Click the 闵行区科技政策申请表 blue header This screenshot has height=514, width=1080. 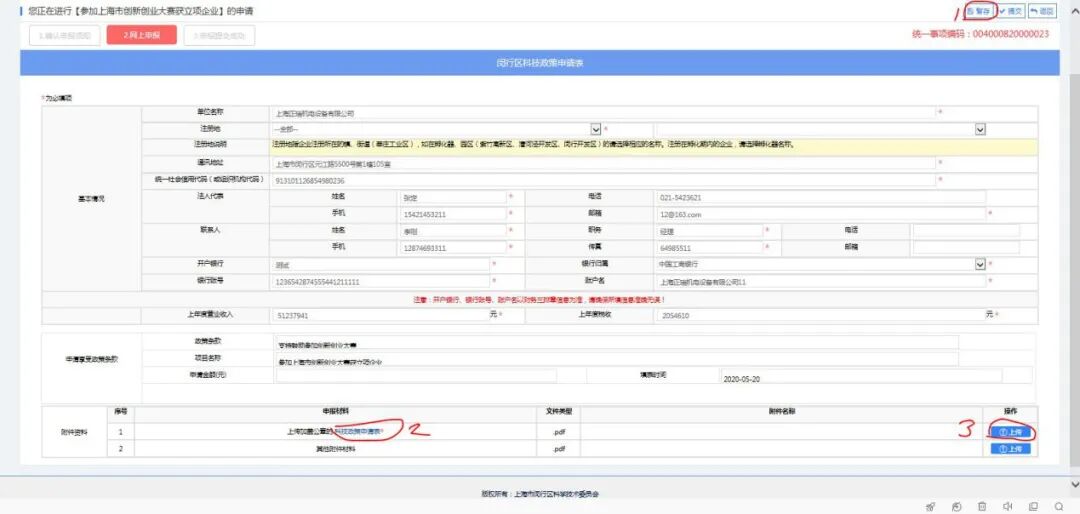540,63
